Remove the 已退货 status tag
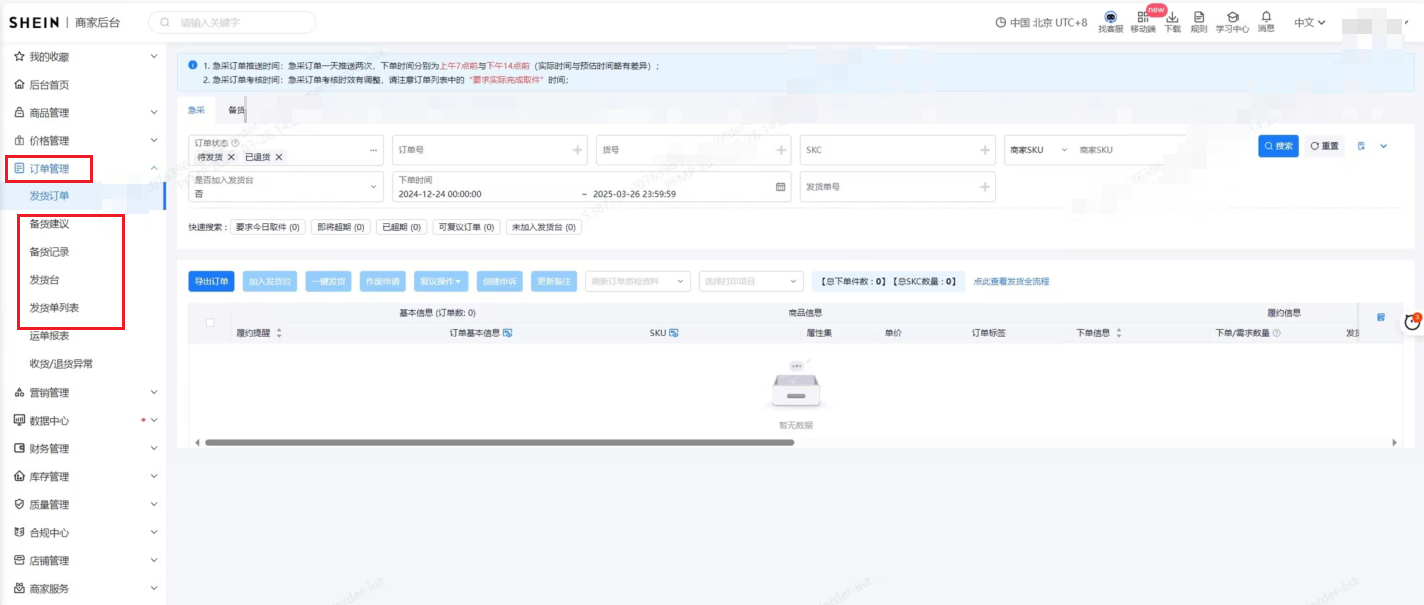 pyautogui.click(x=279, y=157)
